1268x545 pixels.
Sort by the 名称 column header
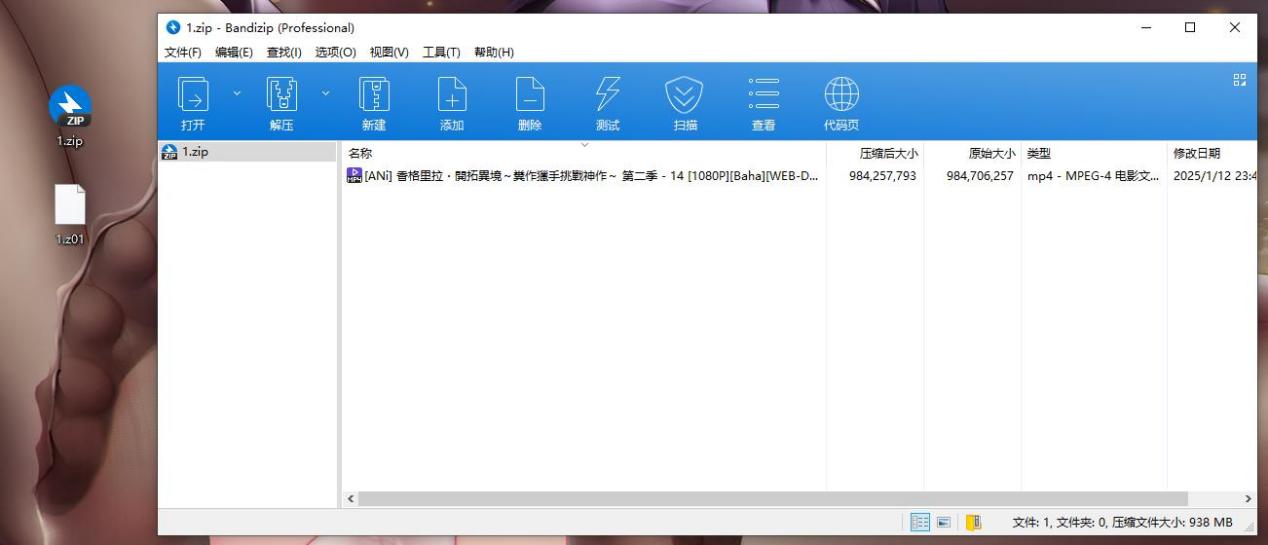(584, 153)
